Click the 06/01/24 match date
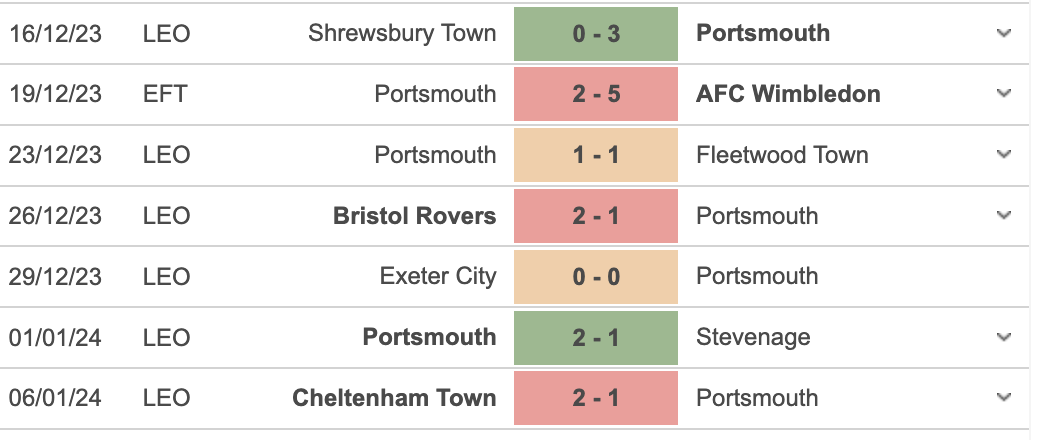The image size is (1046, 440). tap(55, 398)
